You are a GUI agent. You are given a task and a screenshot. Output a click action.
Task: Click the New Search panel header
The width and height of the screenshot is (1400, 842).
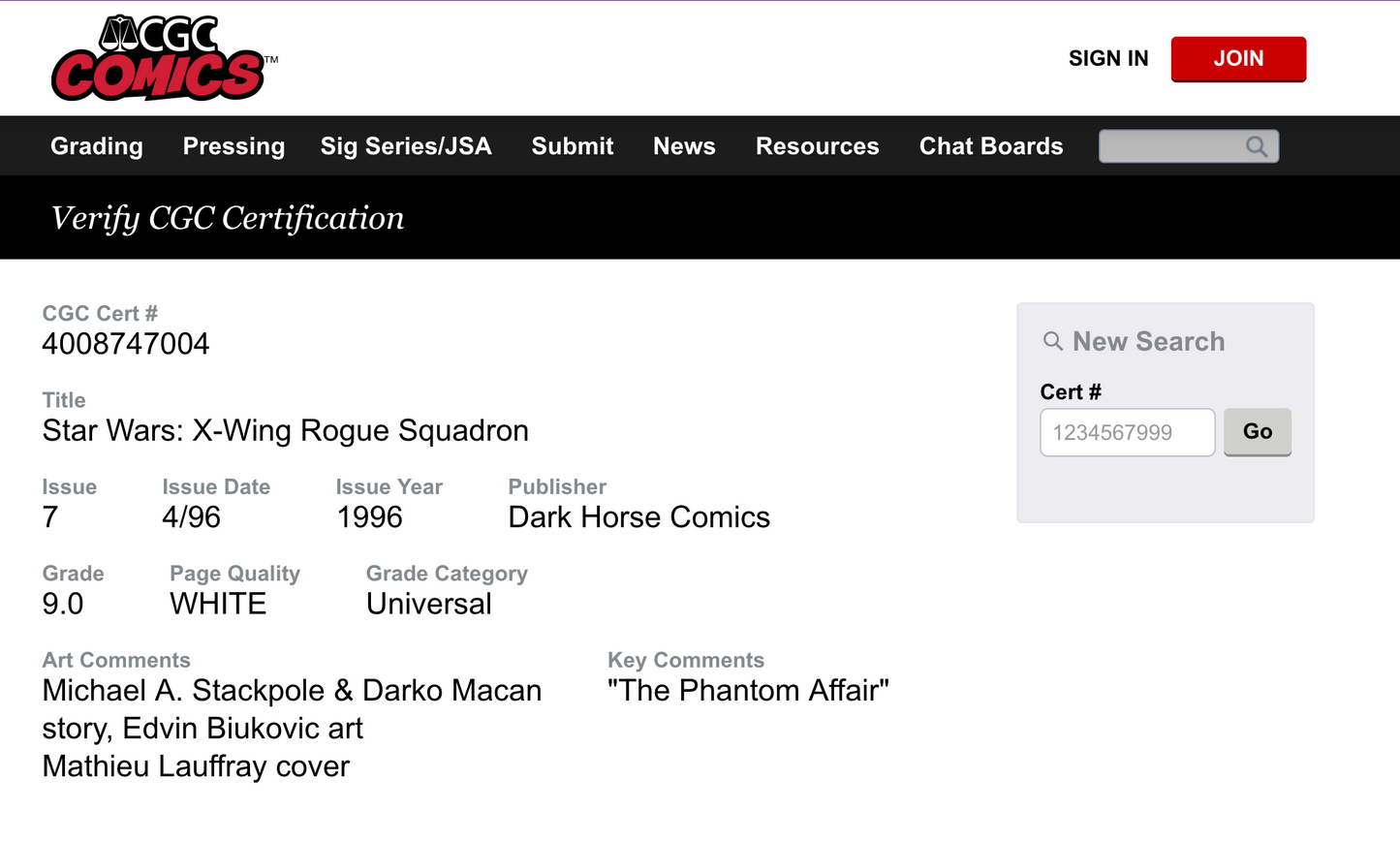[x=1148, y=341]
